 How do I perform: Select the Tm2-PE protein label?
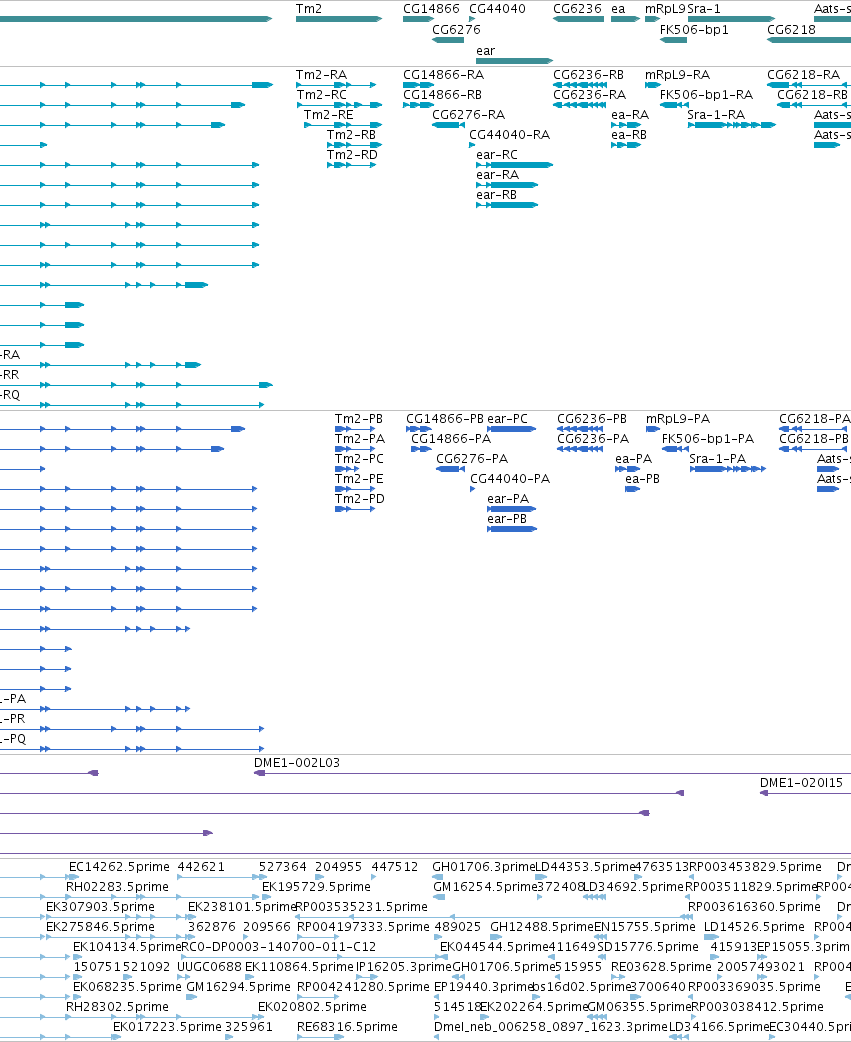click(359, 478)
